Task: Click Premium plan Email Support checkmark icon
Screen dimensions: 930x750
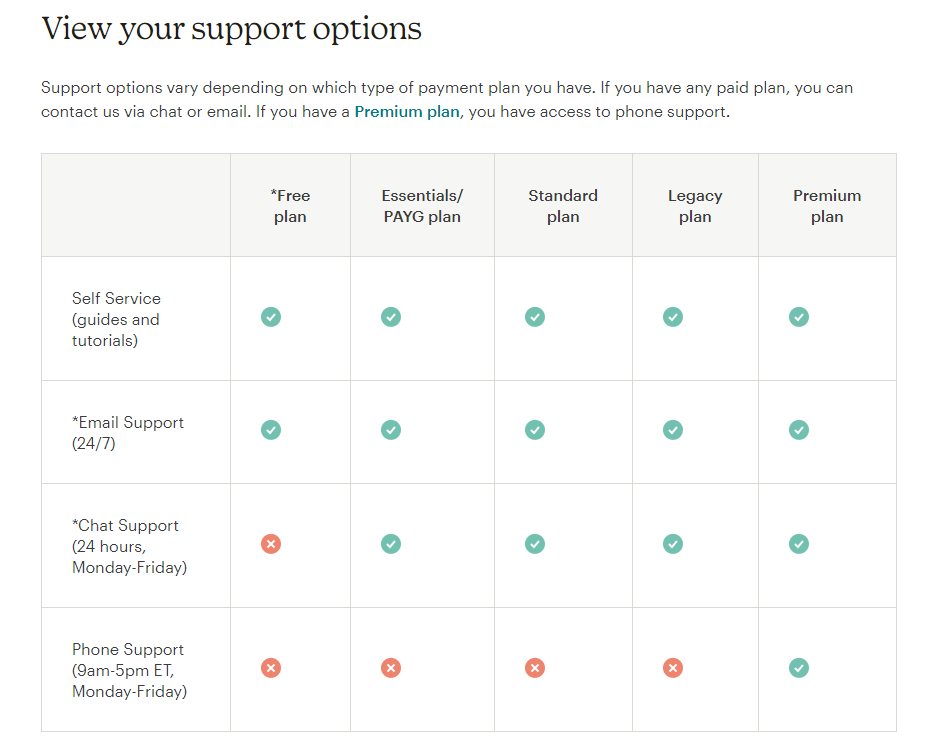Action: (x=799, y=430)
